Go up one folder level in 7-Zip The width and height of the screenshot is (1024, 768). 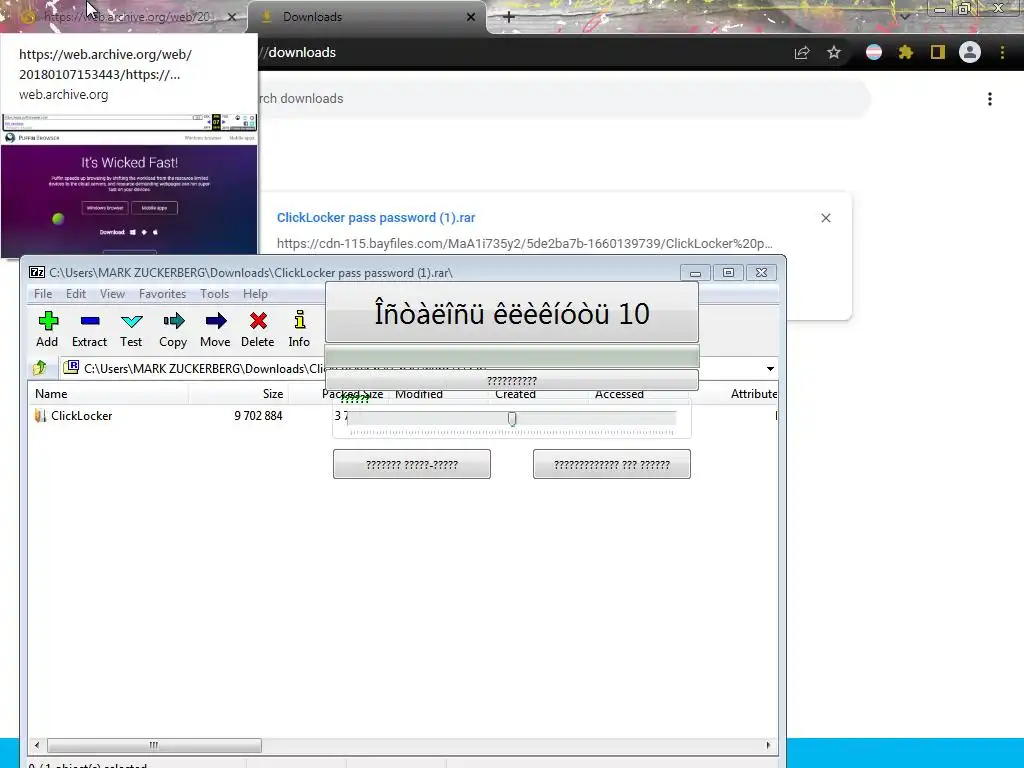[x=40, y=368]
